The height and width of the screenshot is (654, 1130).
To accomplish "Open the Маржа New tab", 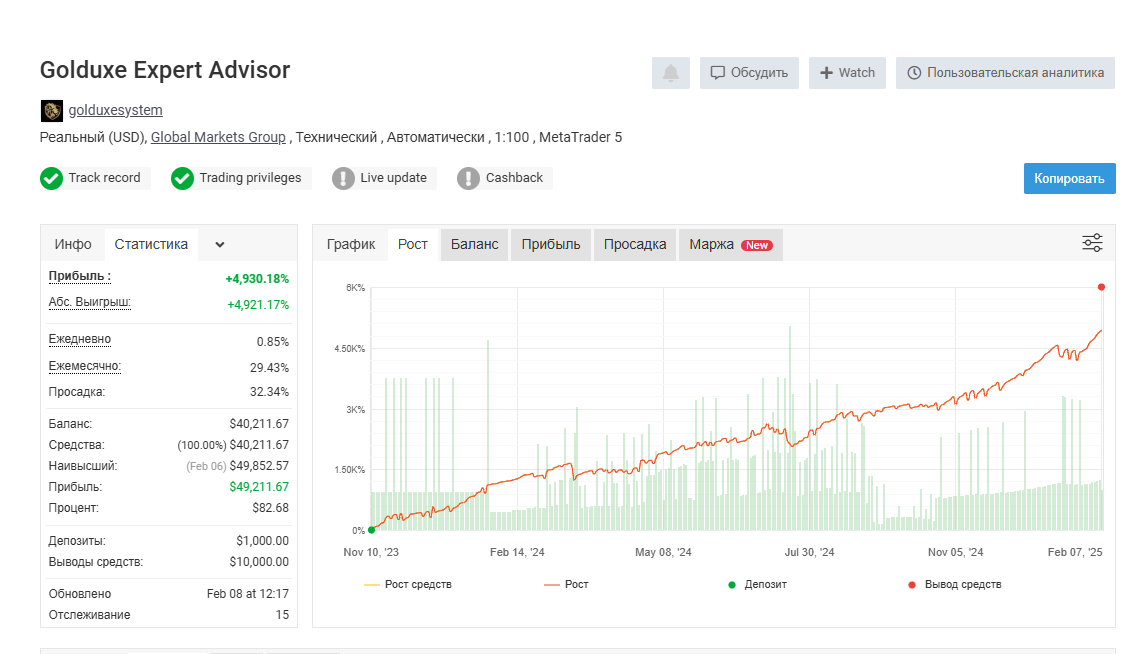I will tap(731, 244).
